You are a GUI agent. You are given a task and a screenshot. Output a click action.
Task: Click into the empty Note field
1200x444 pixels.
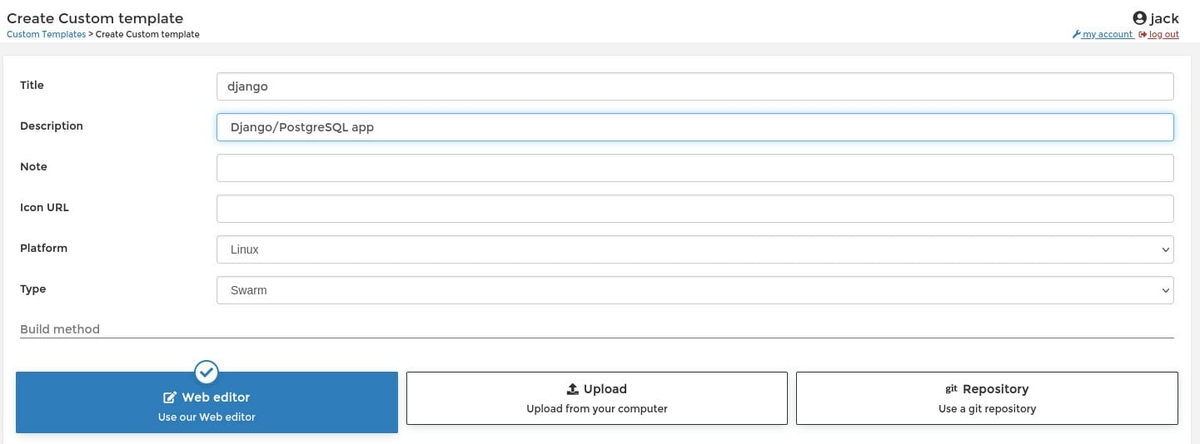[x=694, y=168]
